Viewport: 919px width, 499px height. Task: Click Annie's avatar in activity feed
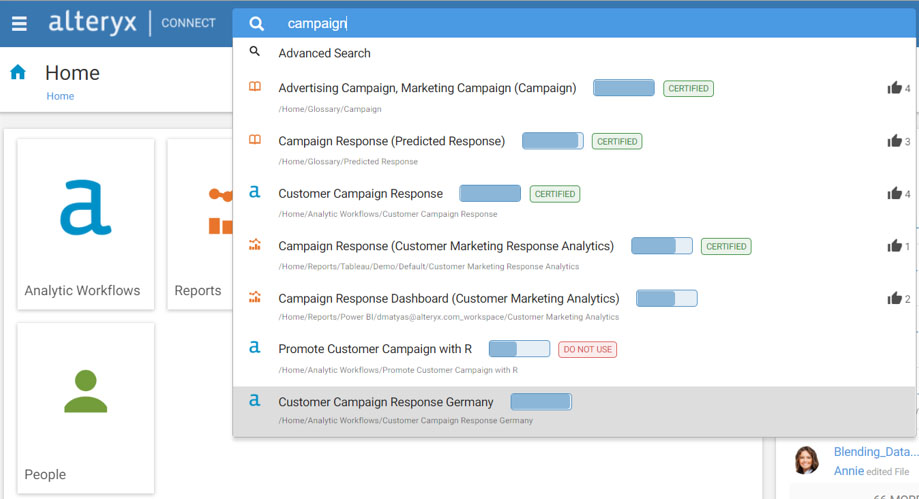tap(807, 460)
